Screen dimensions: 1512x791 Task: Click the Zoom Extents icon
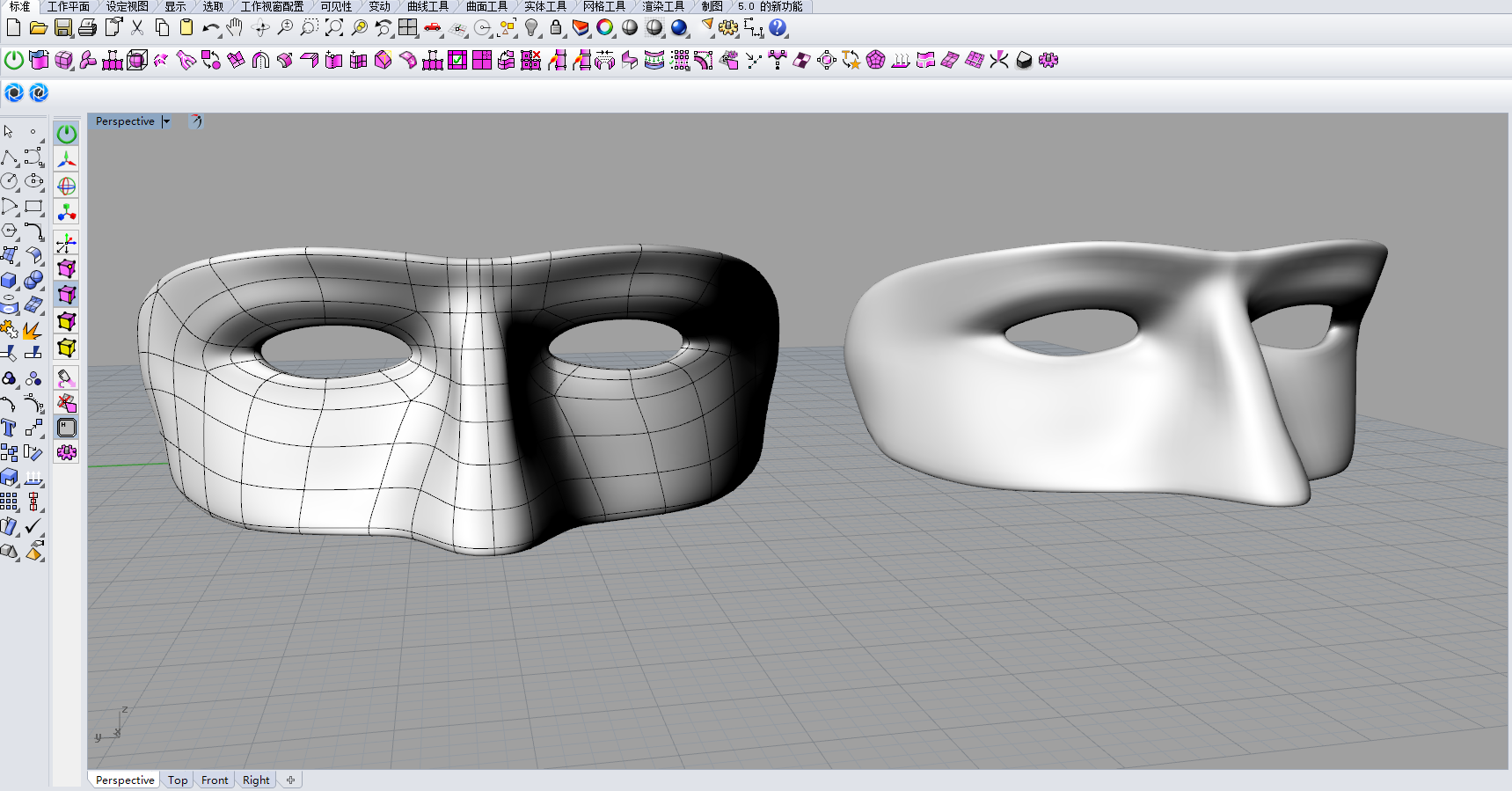[334, 28]
